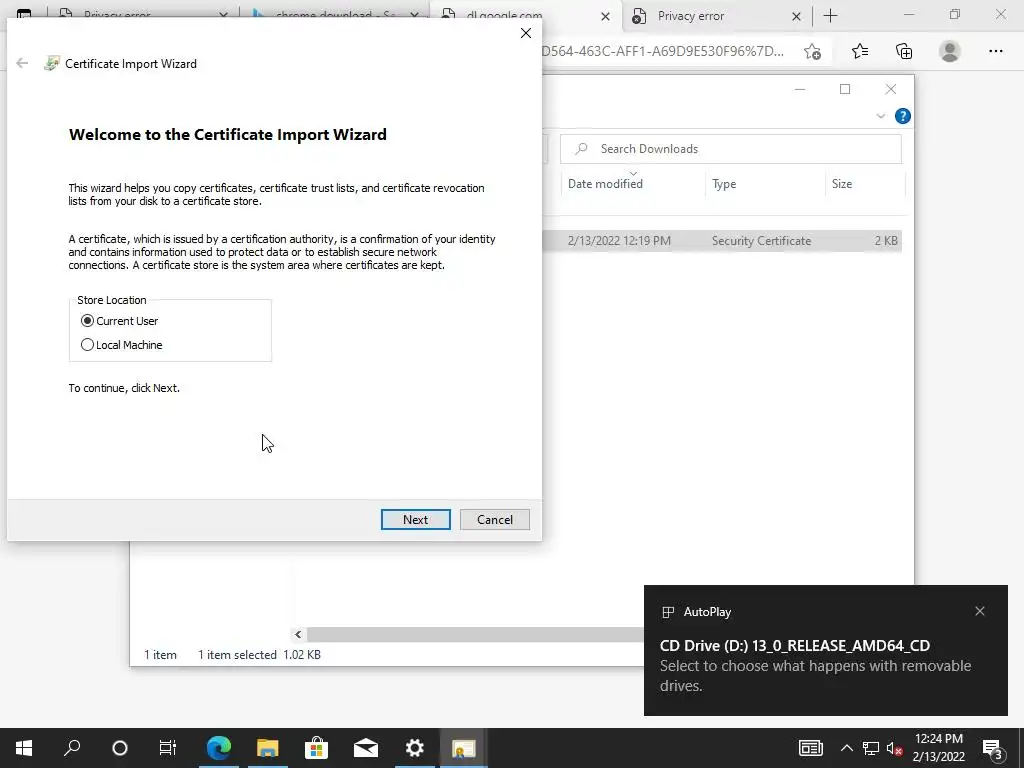Sort by Type column in Explorer
The width and height of the screenshot is (1024, 768).
(765, 184)
